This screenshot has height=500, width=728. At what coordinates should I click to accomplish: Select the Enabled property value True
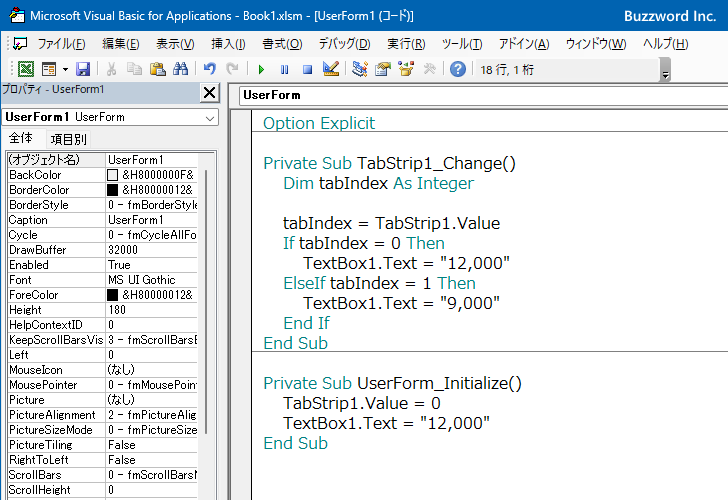tap(152, 265)
